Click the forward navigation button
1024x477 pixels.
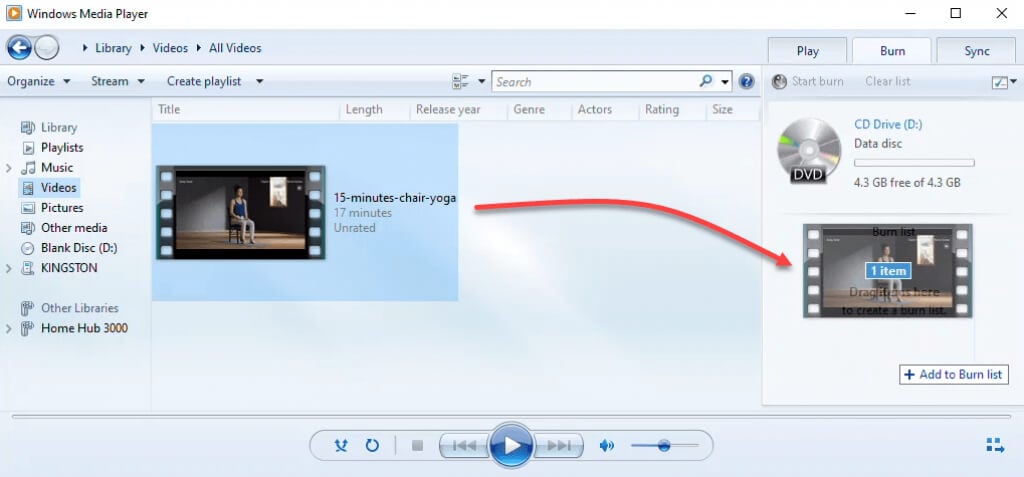46,48
